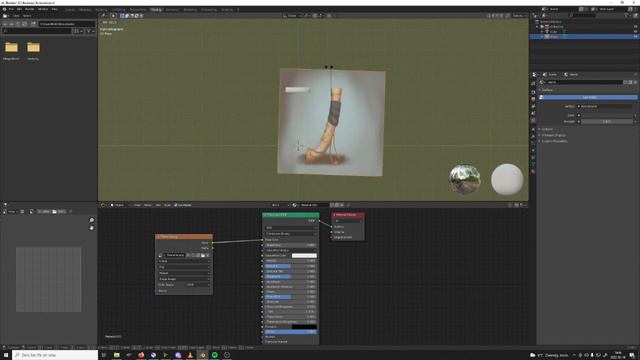Image resolution: width=640 pixels, height=360 pixels.
Task: Click the Surface Background shader selector
Action: pyautogui.click(x=606, y=107)
